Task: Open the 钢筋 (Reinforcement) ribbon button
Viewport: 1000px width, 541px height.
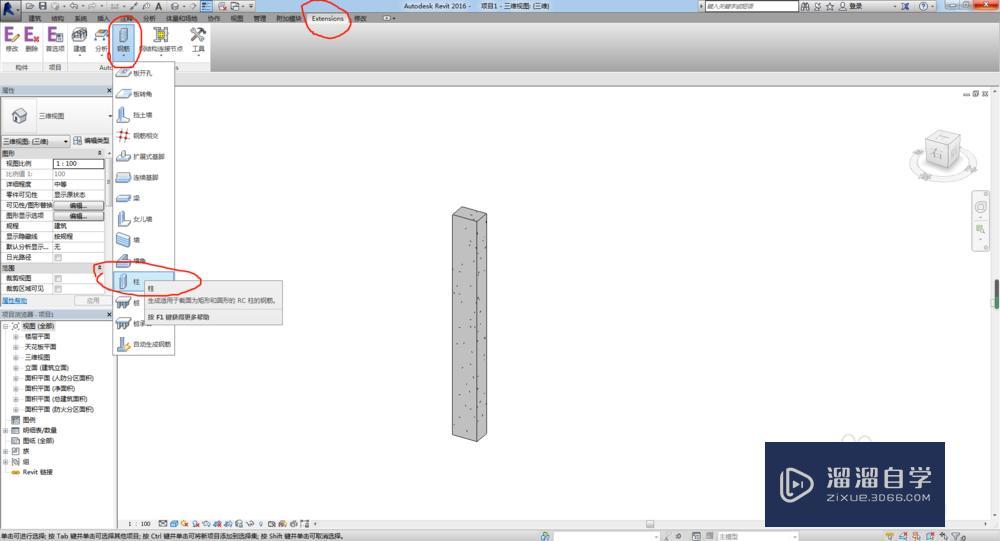Action: coord(123,41)
